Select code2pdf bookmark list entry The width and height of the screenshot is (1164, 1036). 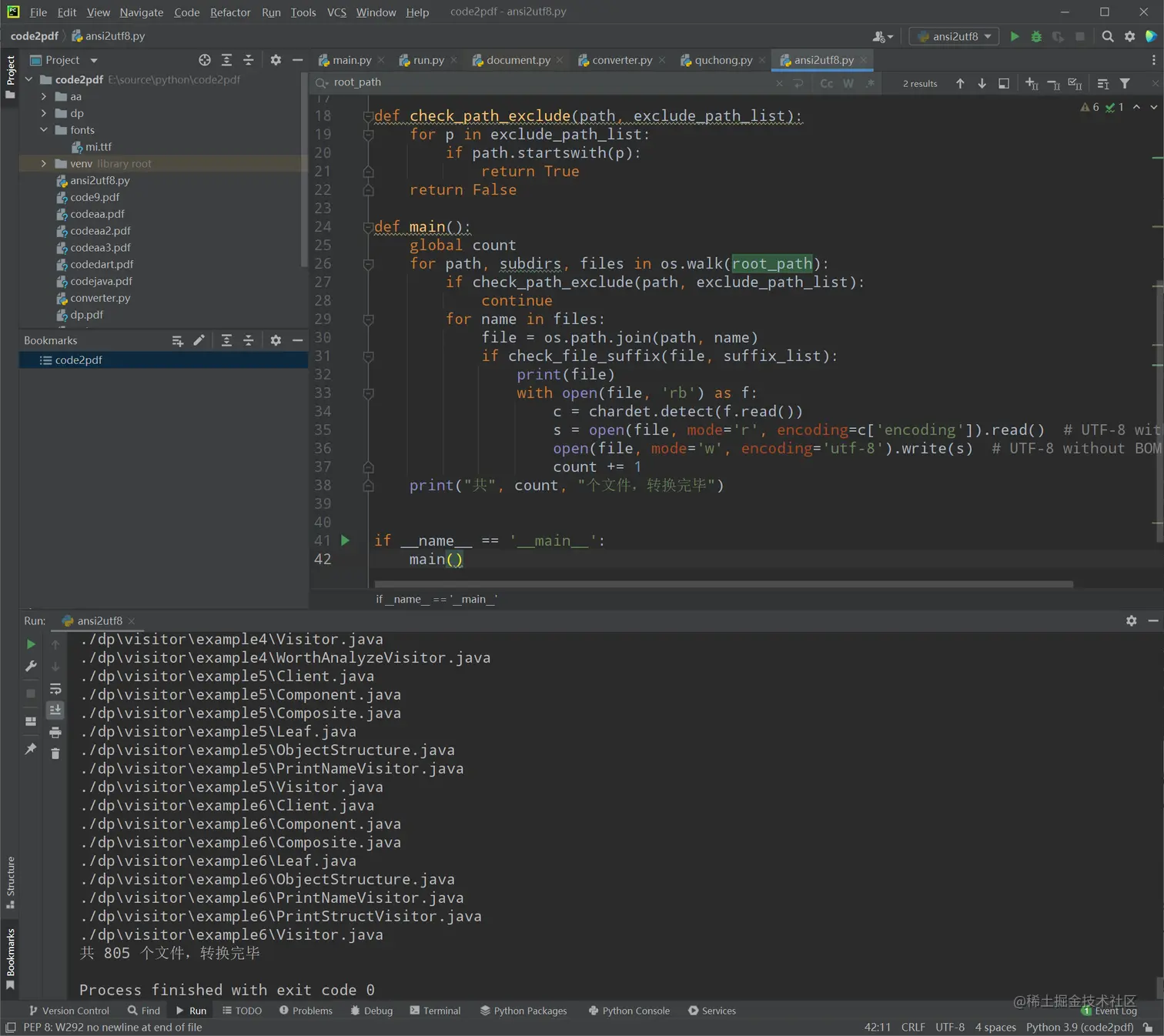click(x=163, y=359)
